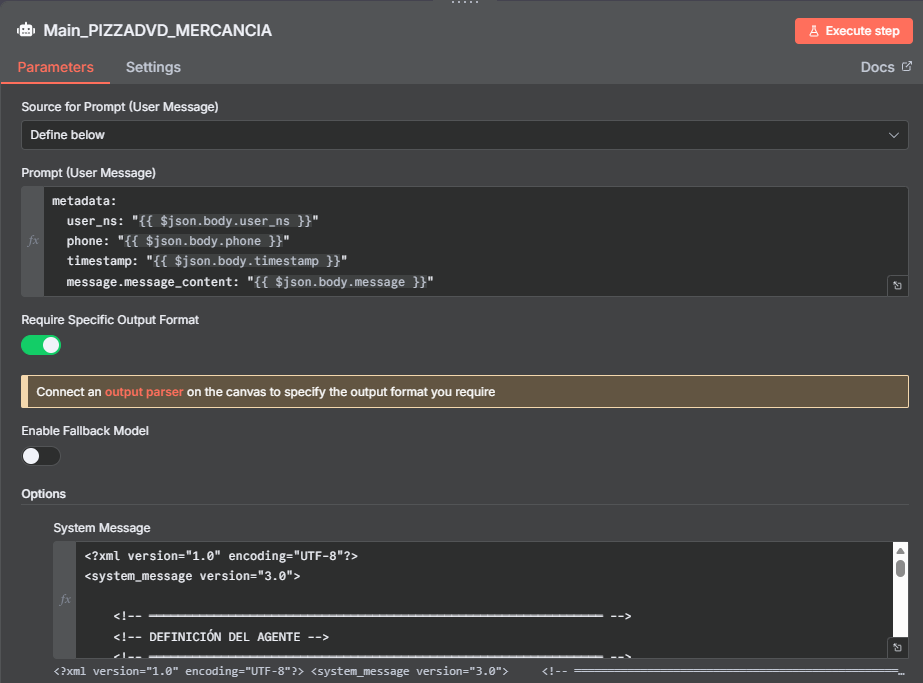923x683 pixels.
Task: Click the drag handle dots at panel top
Action: 461,3
